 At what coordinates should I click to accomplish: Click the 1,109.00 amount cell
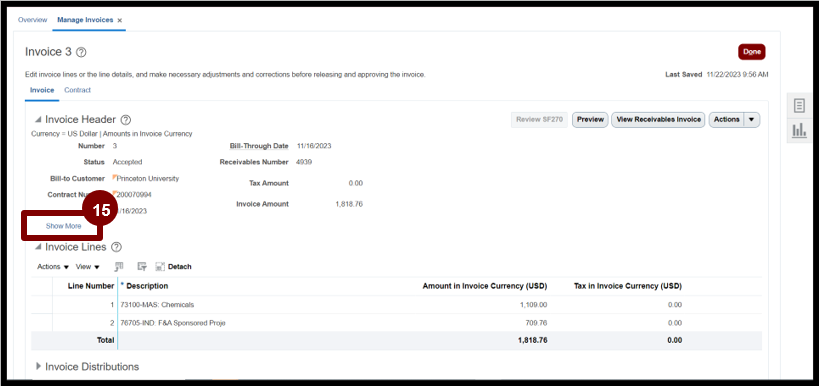[533, 305]
